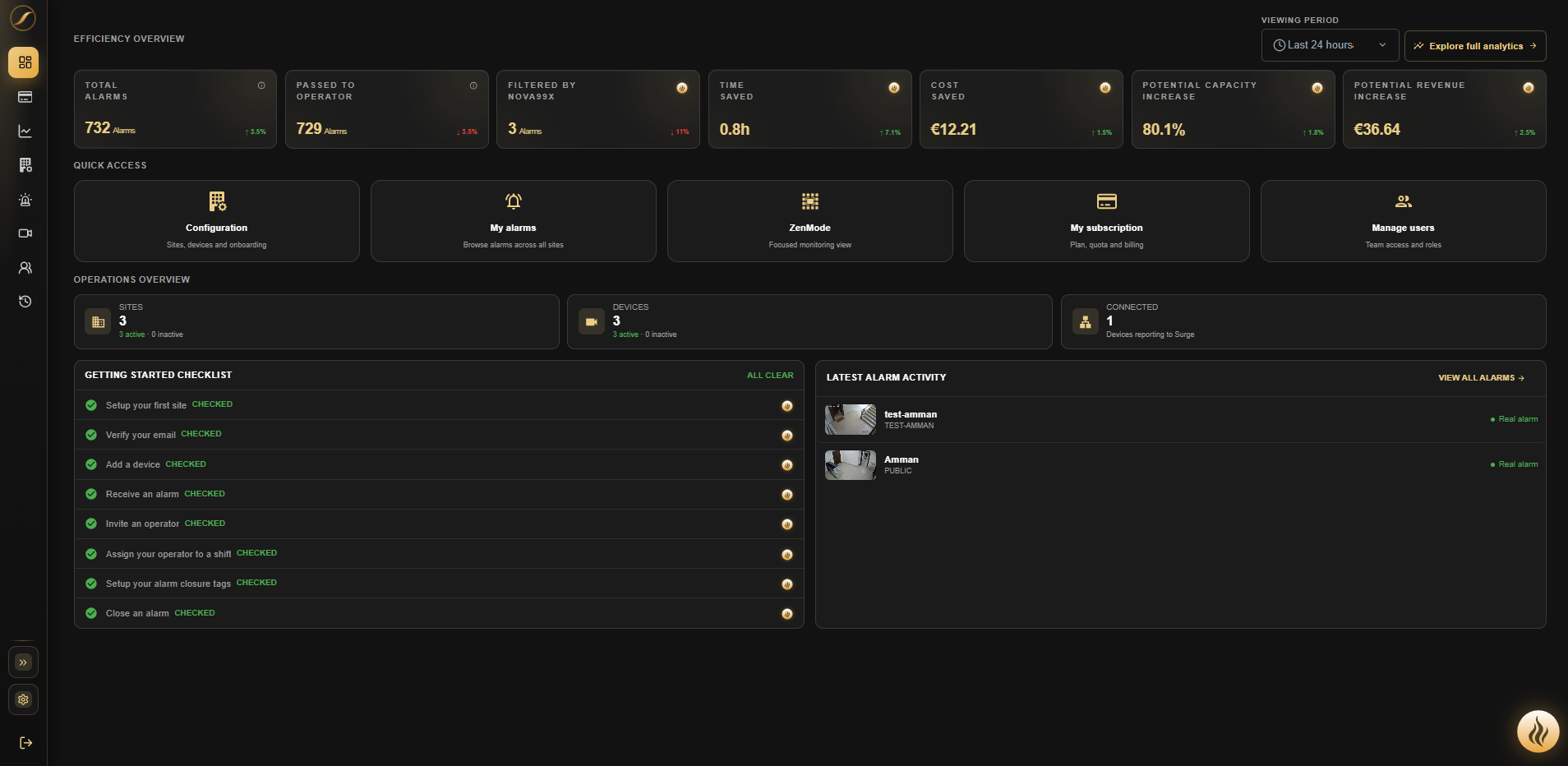
Task: Open the billing card icon in sidebar
Action: pyautogui.click(x=25, y=97)
